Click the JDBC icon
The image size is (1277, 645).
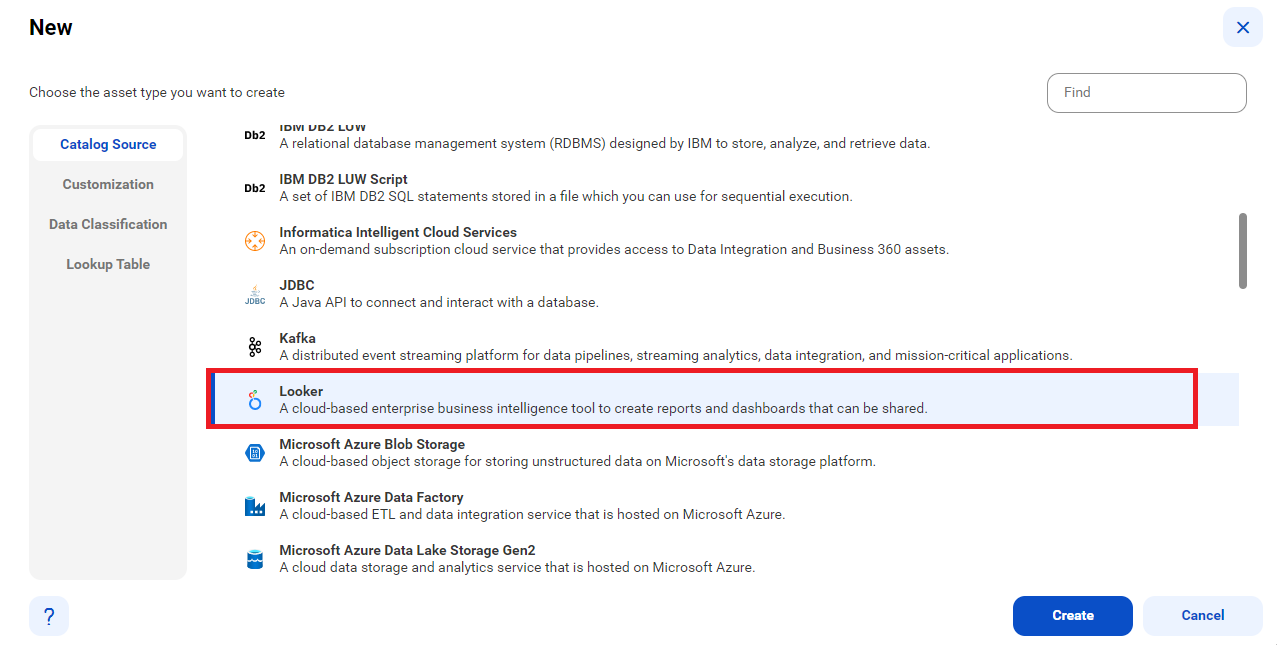pos(255,294)
